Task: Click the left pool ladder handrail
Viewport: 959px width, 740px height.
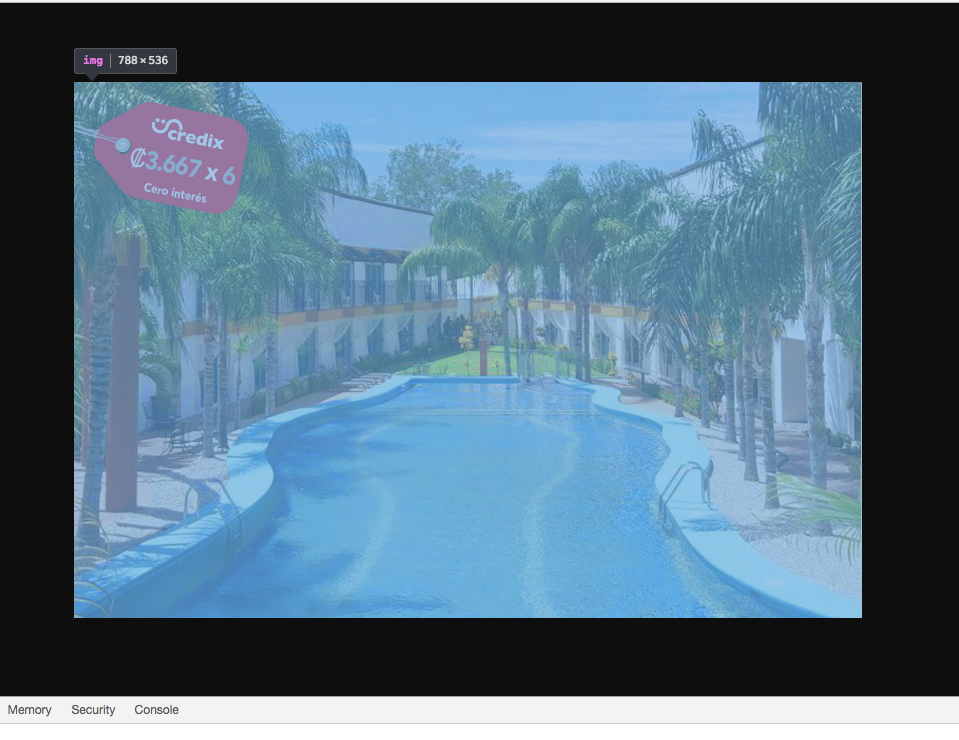Action: click(210, 500)
